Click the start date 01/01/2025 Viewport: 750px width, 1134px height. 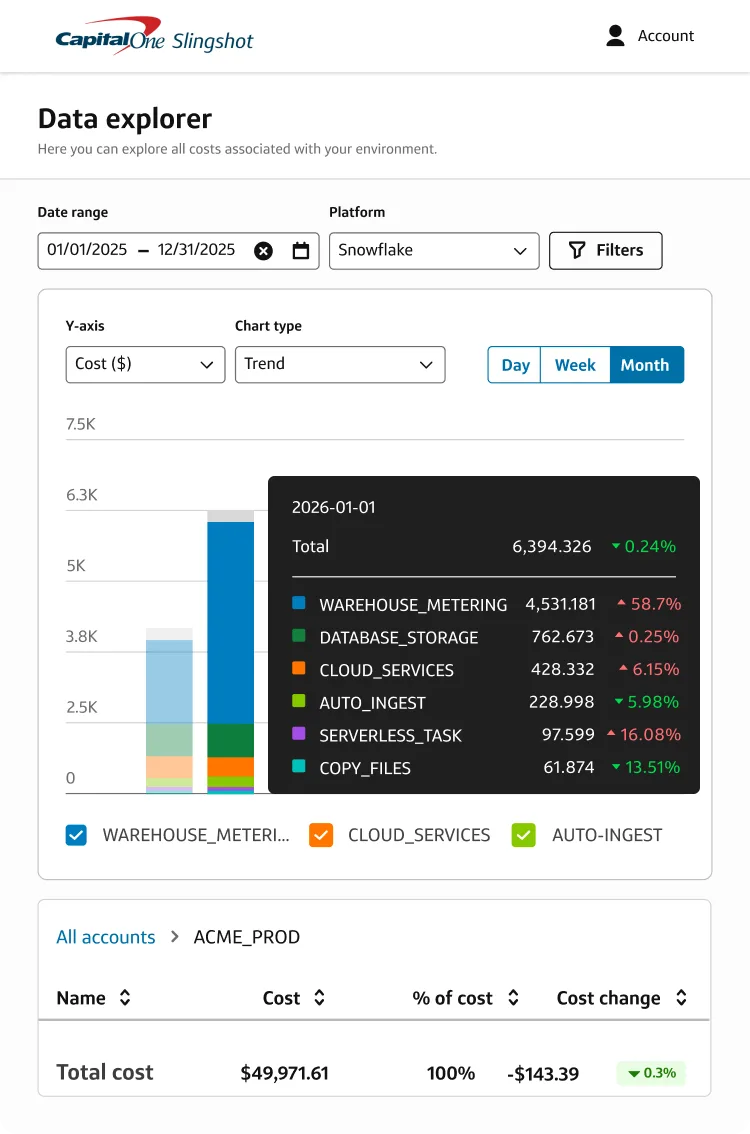tap(87, 250)
